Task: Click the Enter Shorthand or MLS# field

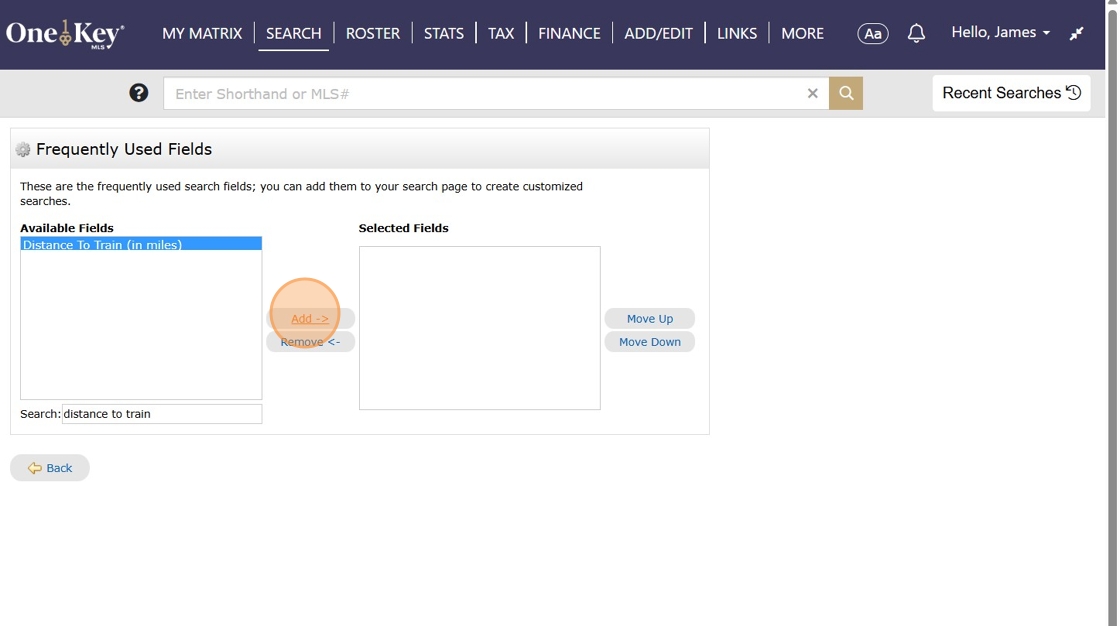Action: coord(485,93)
